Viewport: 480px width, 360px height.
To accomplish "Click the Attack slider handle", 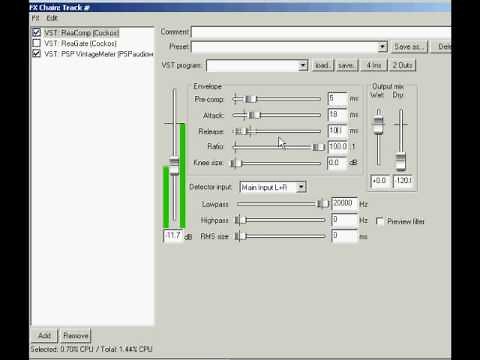I will pos(255,115).
